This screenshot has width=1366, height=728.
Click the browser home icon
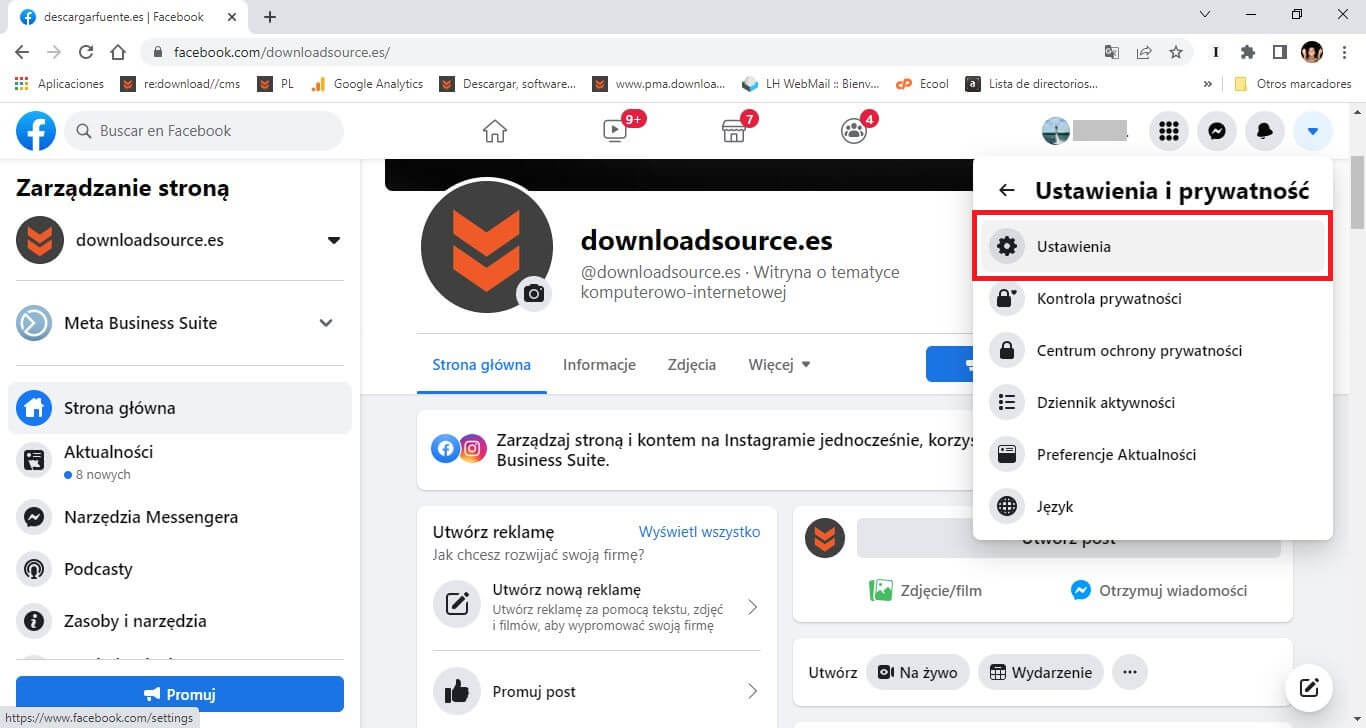click(118, 52)
